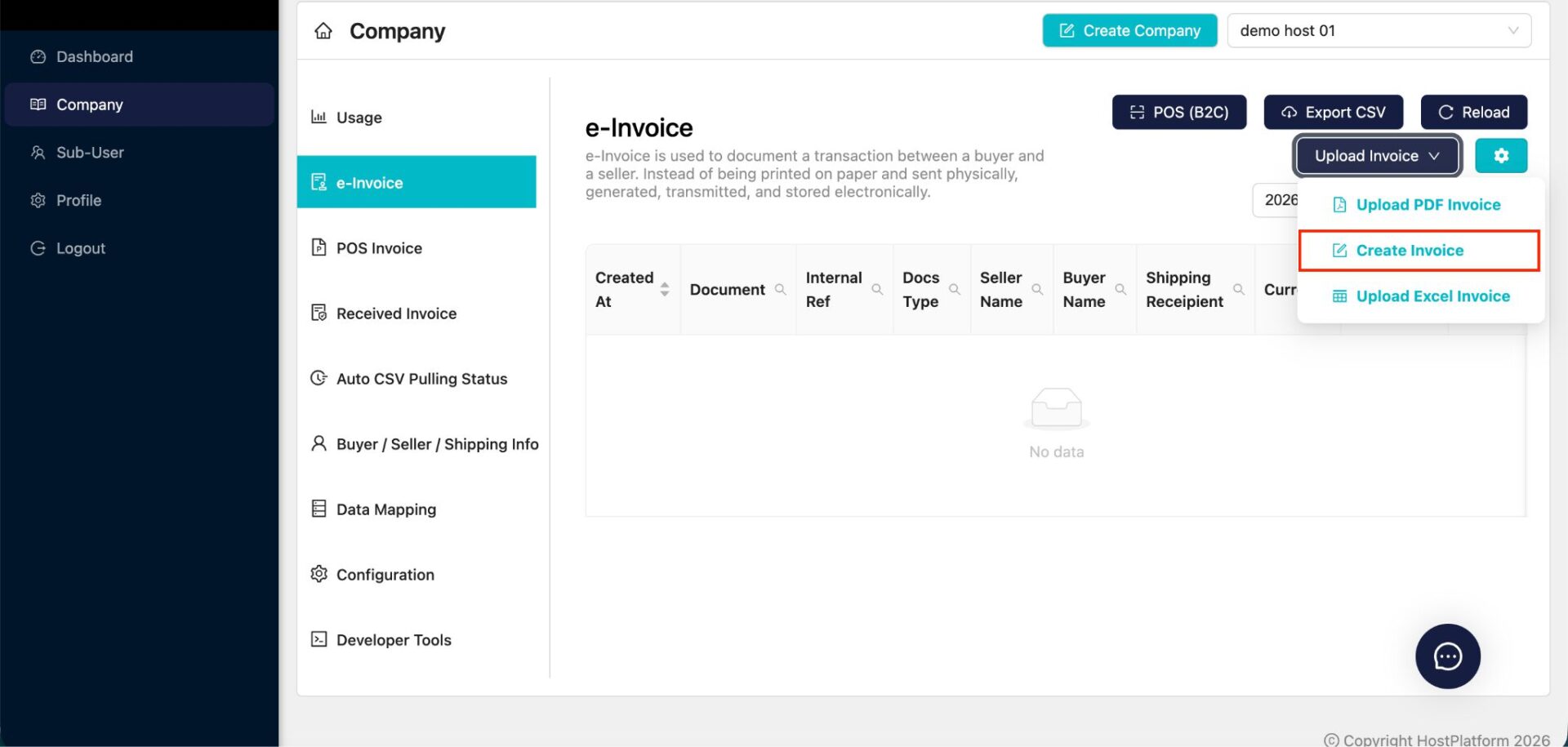Open the Developer Tools section

(416, 639)
